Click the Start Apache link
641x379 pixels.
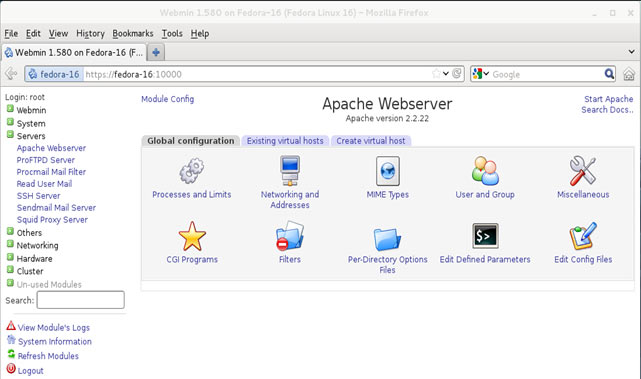(x=608, y=99)
